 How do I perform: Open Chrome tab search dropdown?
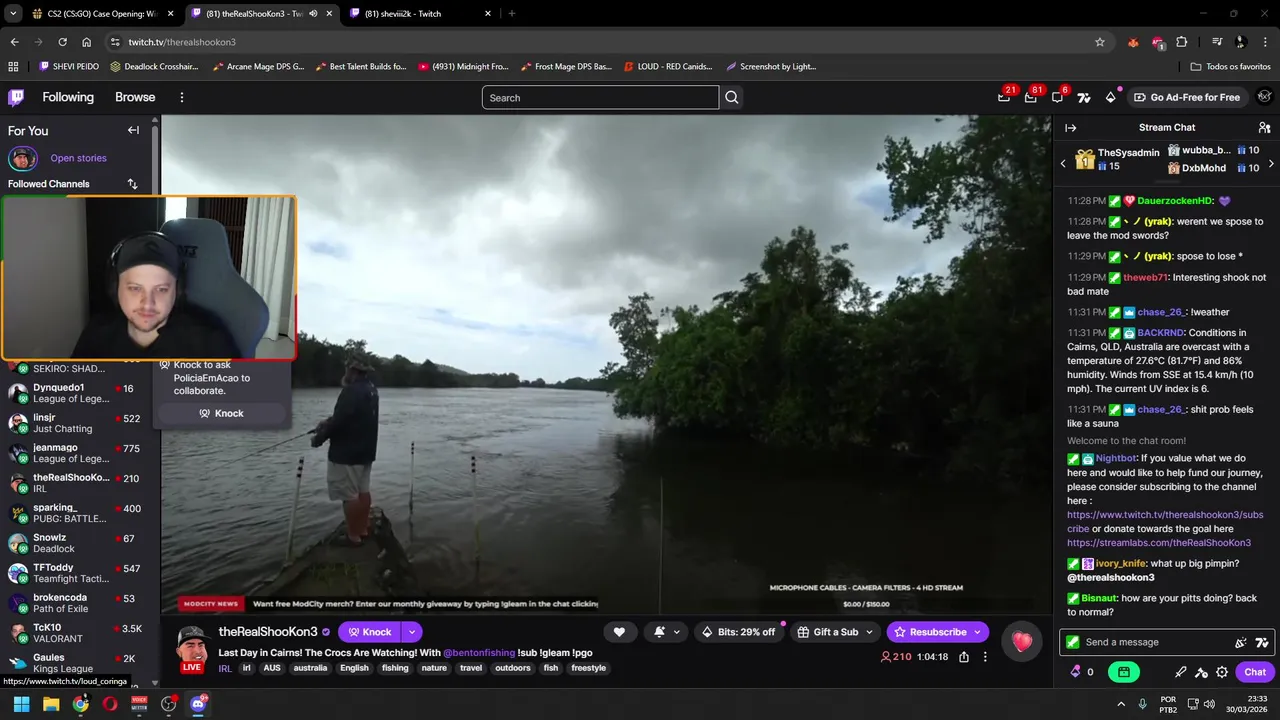click(13, 13)
